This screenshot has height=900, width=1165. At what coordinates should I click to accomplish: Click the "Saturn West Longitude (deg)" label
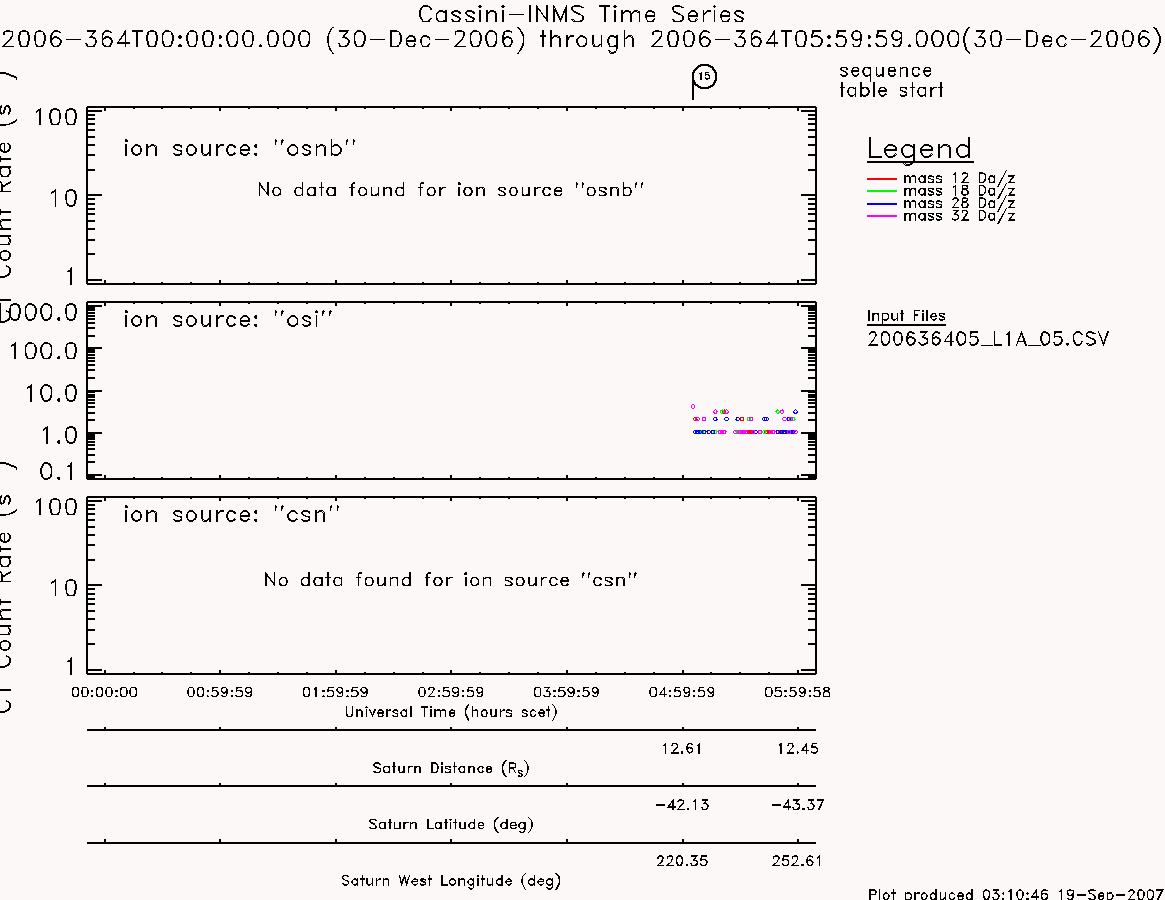(x=450, y=881)
